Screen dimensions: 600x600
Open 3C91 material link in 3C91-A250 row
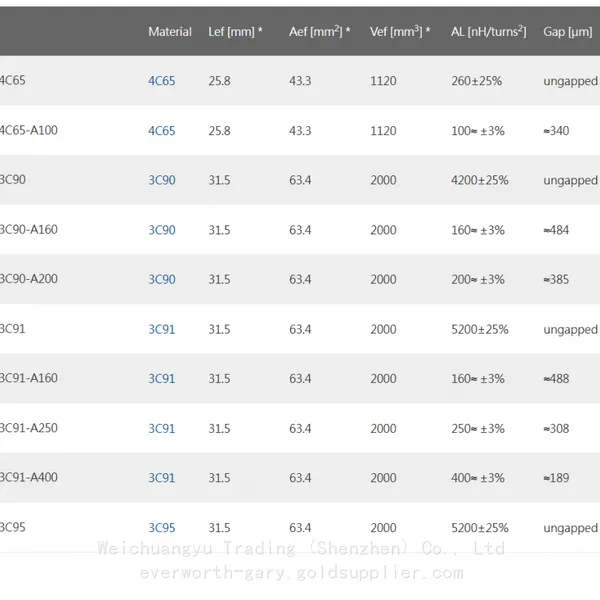coord(161,428)
